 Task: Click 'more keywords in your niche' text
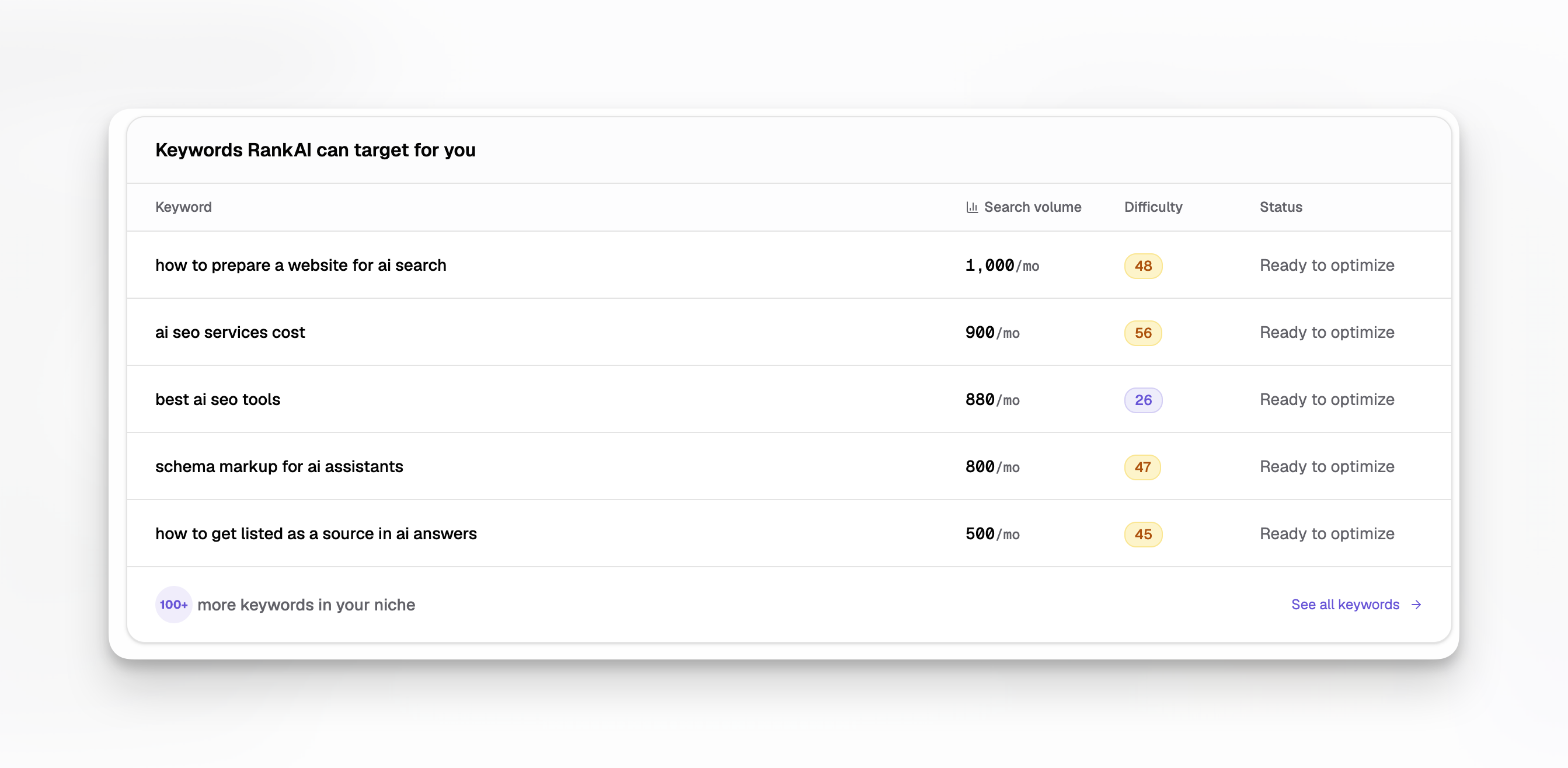306,605
